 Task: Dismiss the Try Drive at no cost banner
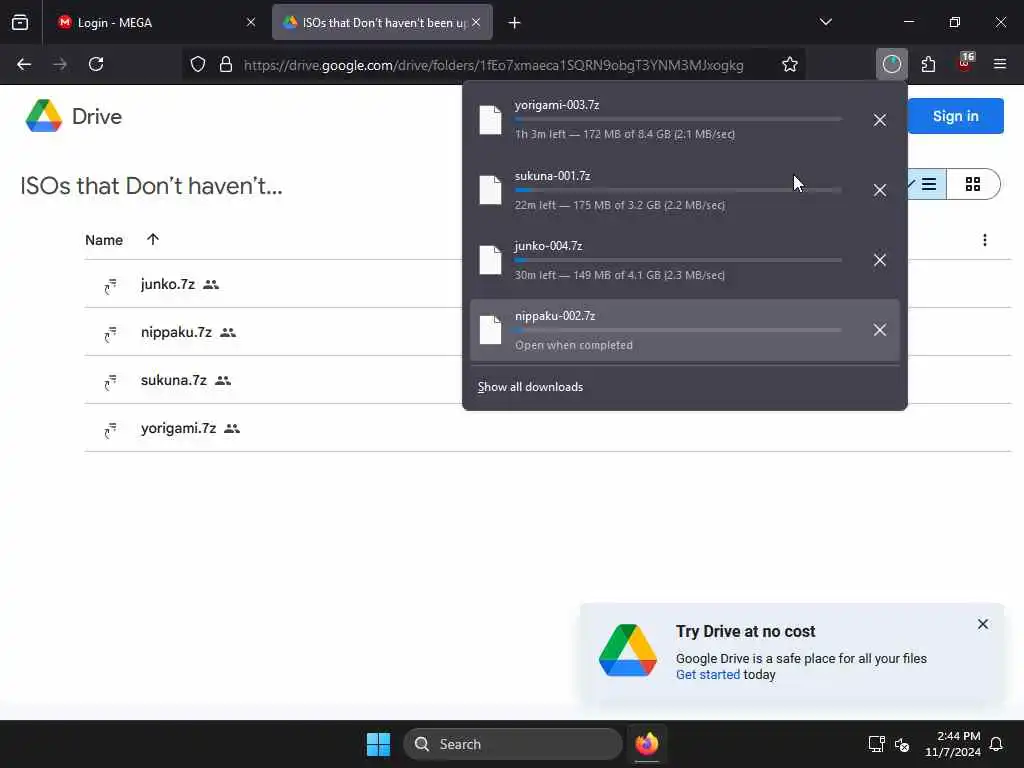pos(983,624)
